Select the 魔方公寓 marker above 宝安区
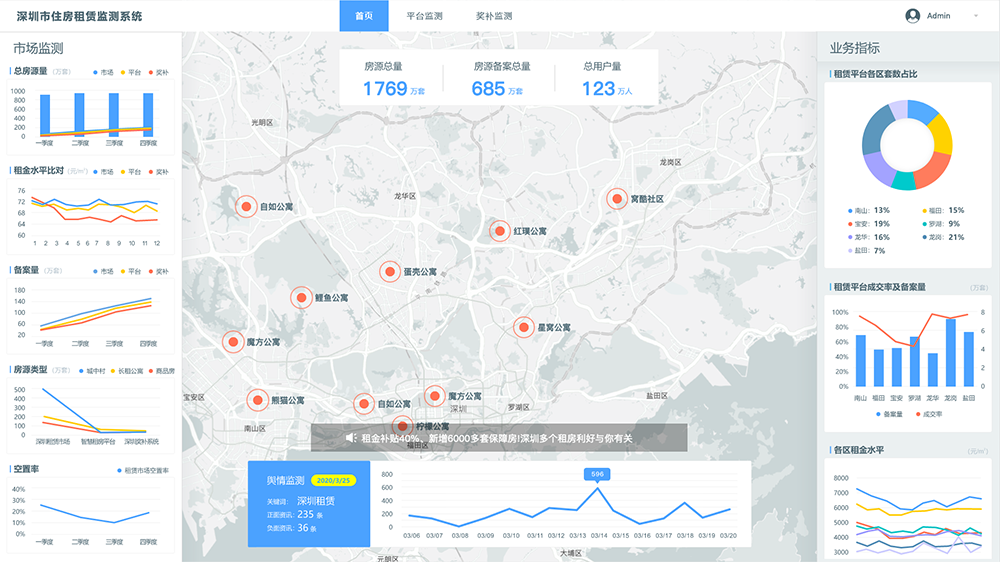This screenshot has width=1000, height=562. click(233, 342)
